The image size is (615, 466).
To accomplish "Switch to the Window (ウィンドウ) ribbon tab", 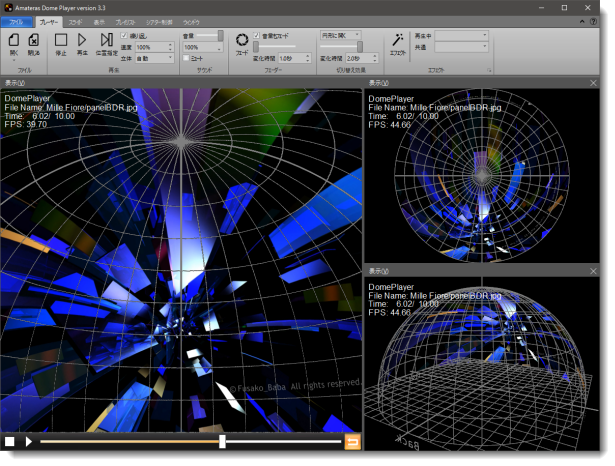I will [191, 22].
